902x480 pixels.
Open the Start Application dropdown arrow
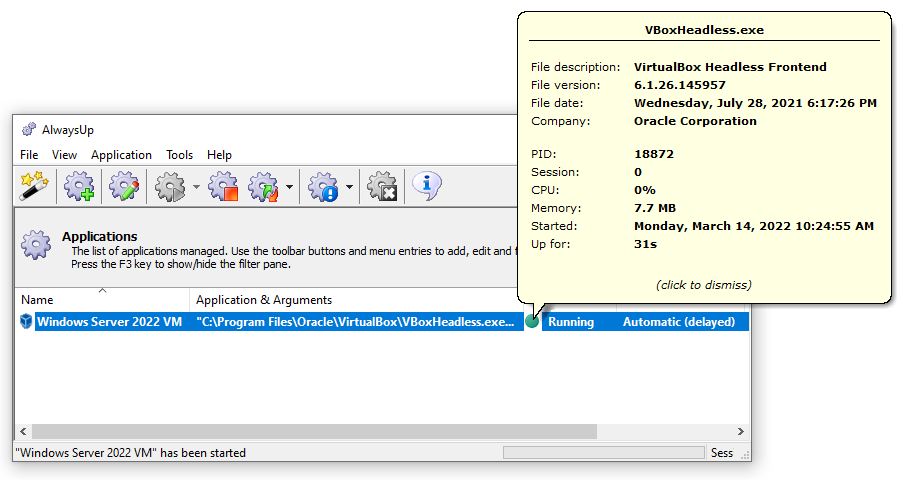tap(196, 186)
